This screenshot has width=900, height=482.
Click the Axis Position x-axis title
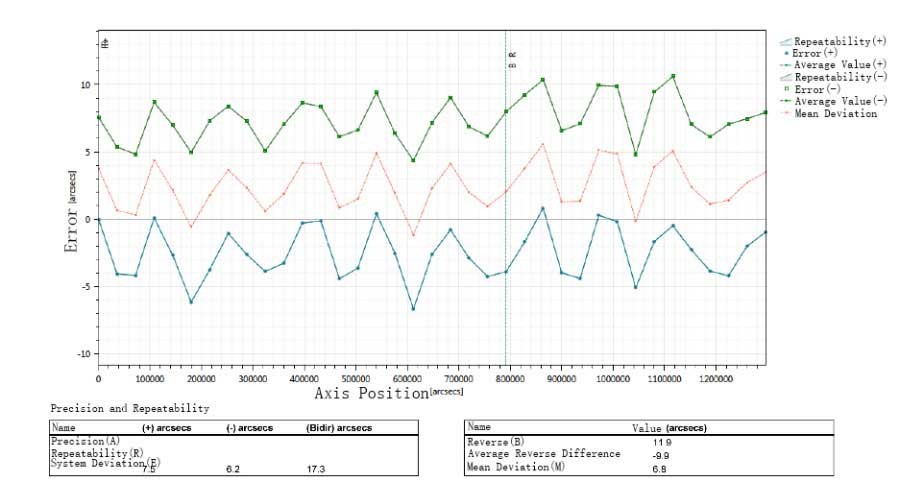pos(370,394)
